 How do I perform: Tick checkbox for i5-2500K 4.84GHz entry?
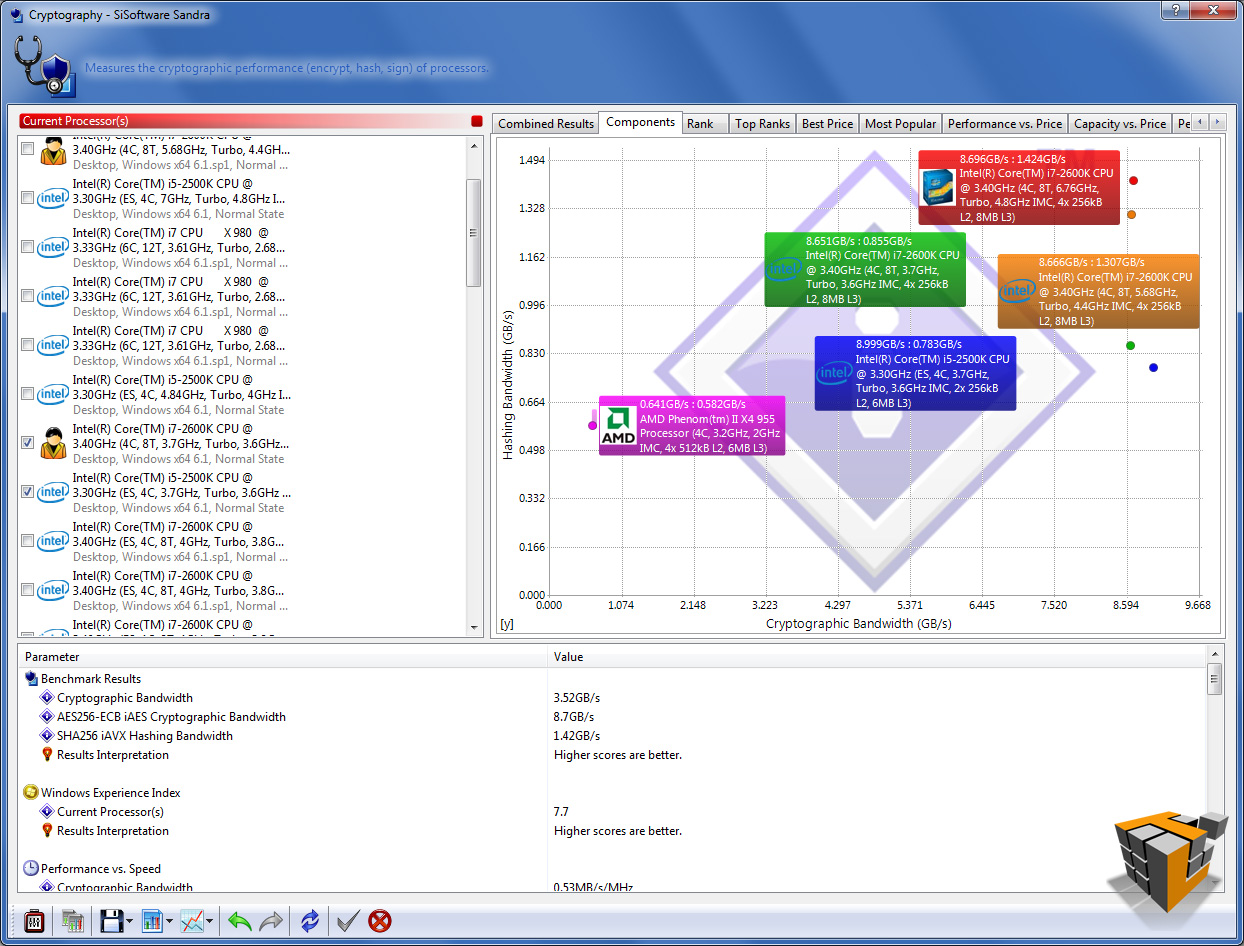27,394
